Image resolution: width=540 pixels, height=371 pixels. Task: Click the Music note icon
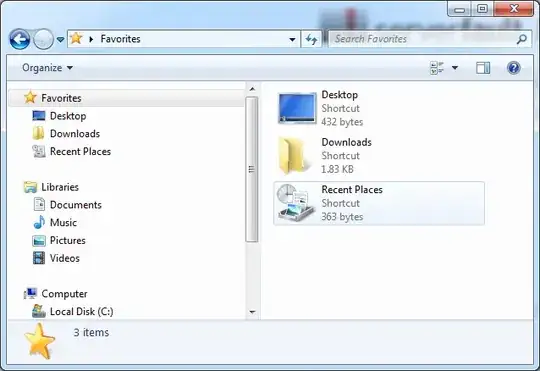tap(39, 222)
